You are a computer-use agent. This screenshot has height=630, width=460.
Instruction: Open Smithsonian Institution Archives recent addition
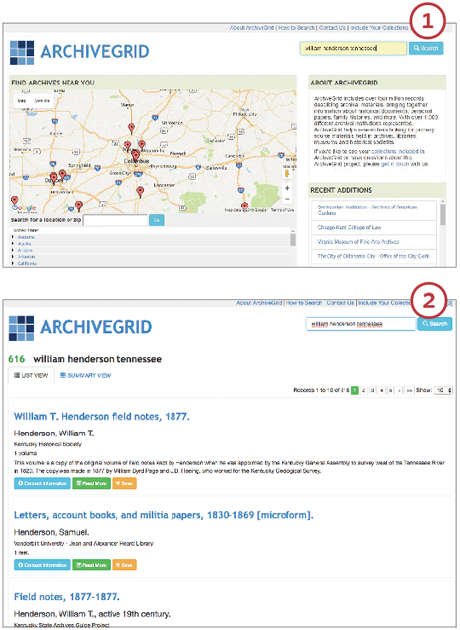(x=367, y=210)
